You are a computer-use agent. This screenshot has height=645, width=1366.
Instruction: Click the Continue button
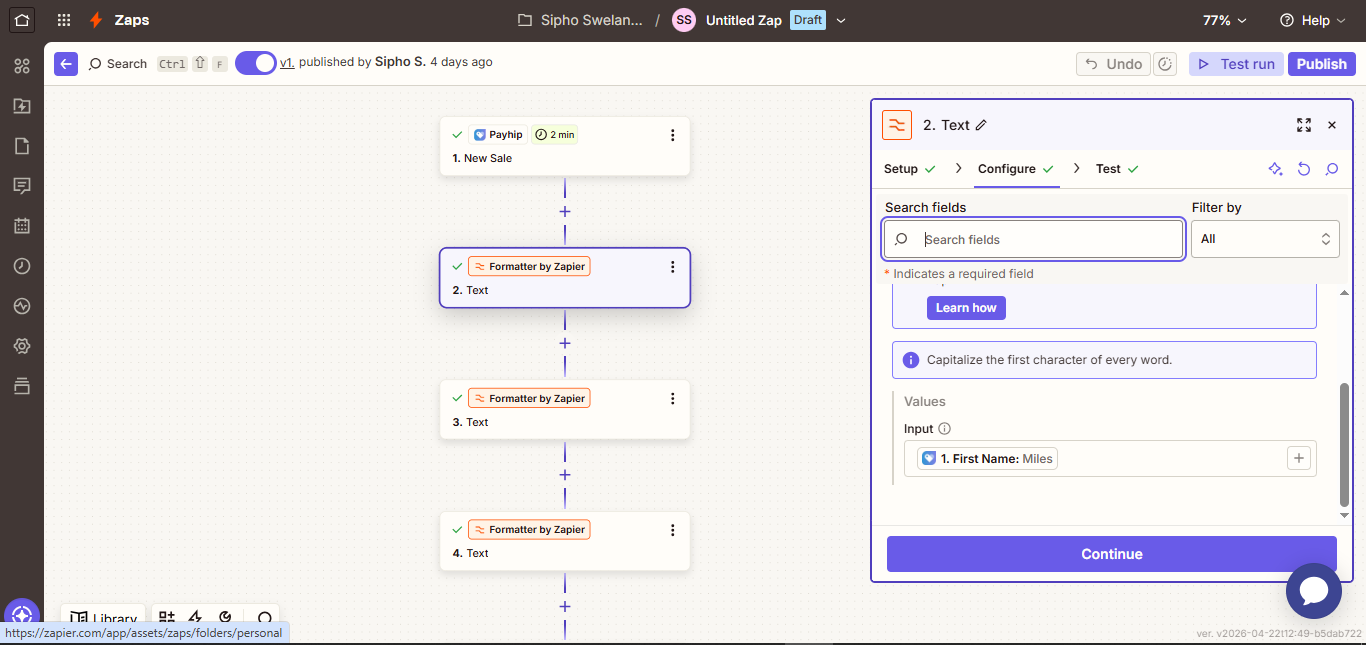[x=1112, y=554]
